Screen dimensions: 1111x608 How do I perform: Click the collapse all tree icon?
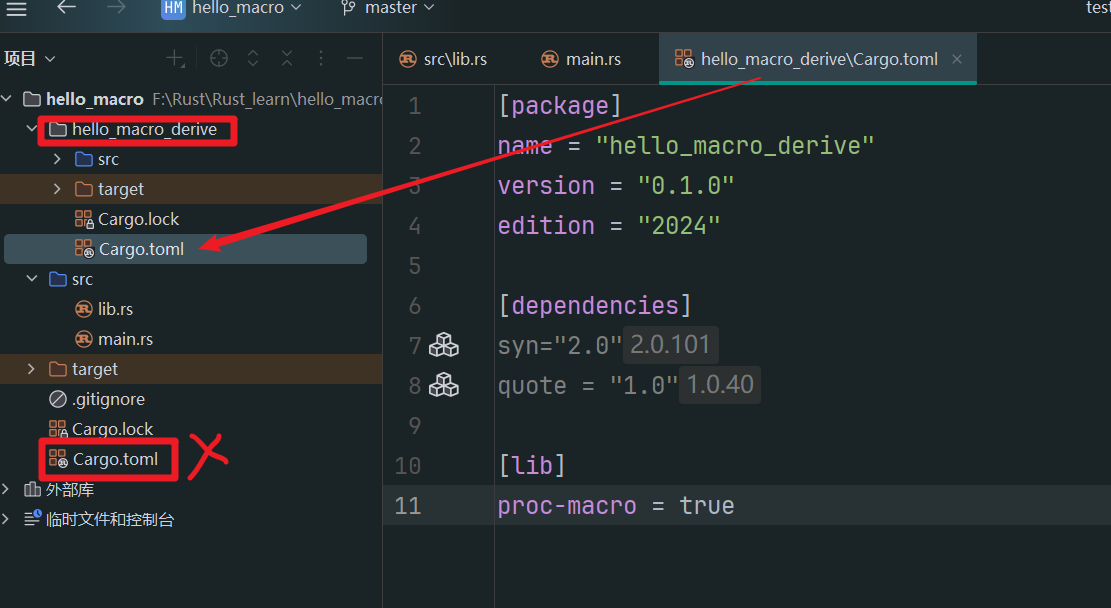(x=287, y=59)
